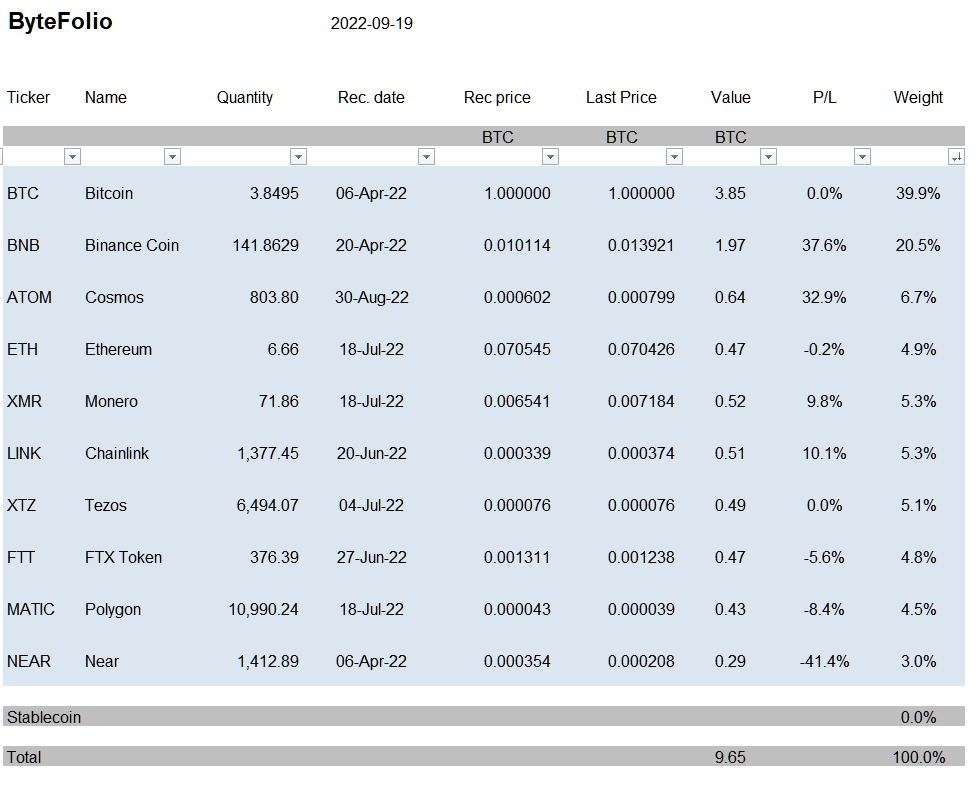Viewport: 979px width, 786px height.
Task: Select the ATOM ticker cell
Action: [29, 297]
